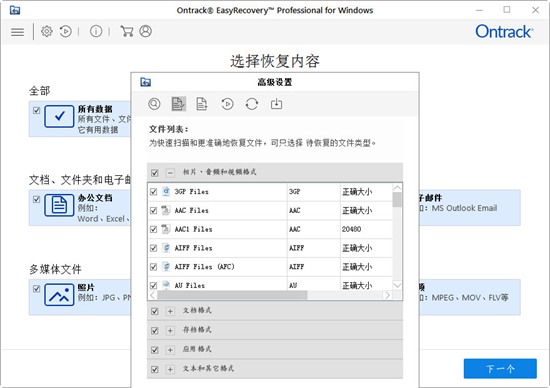Click the 下一个 next button
This screenshot has height=388, width=550.
[500, 368]
